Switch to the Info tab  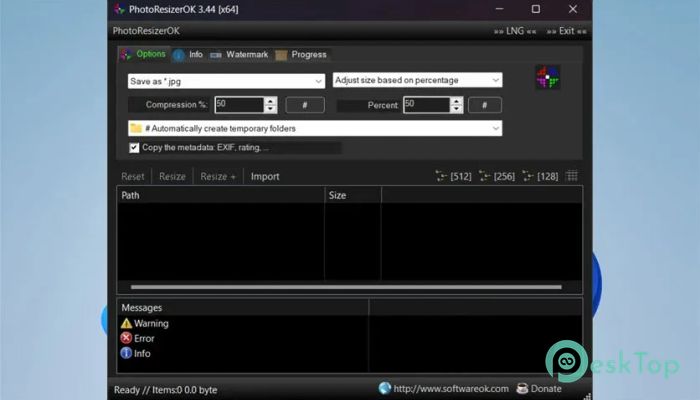188,54
